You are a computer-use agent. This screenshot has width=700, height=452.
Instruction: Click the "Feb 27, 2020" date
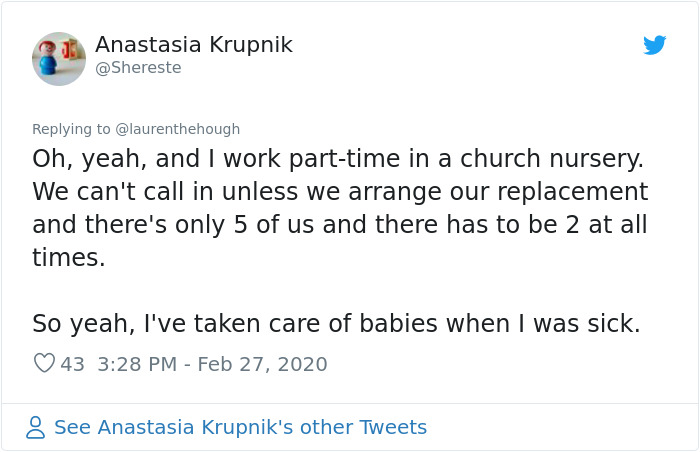click(x=262, y=364)
